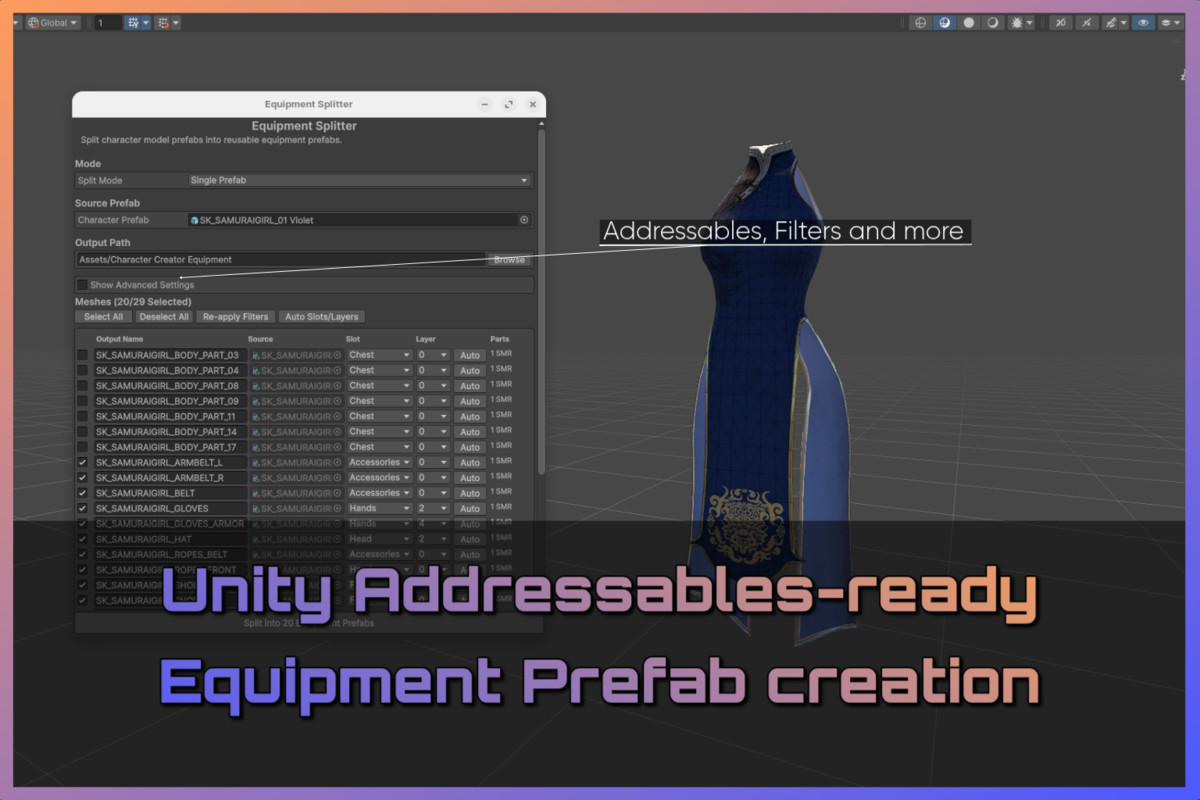Select the shaded draw mode icon
The image size is (1200, 800).
[x=945, y=22]
